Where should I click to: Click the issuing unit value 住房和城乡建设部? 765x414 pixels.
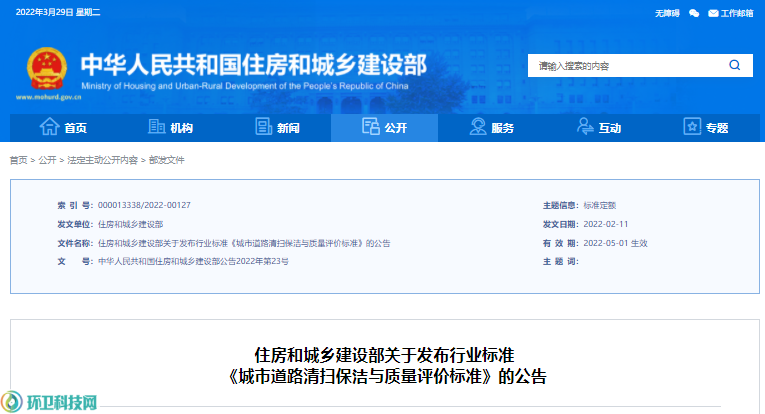[x=130, y=224]
